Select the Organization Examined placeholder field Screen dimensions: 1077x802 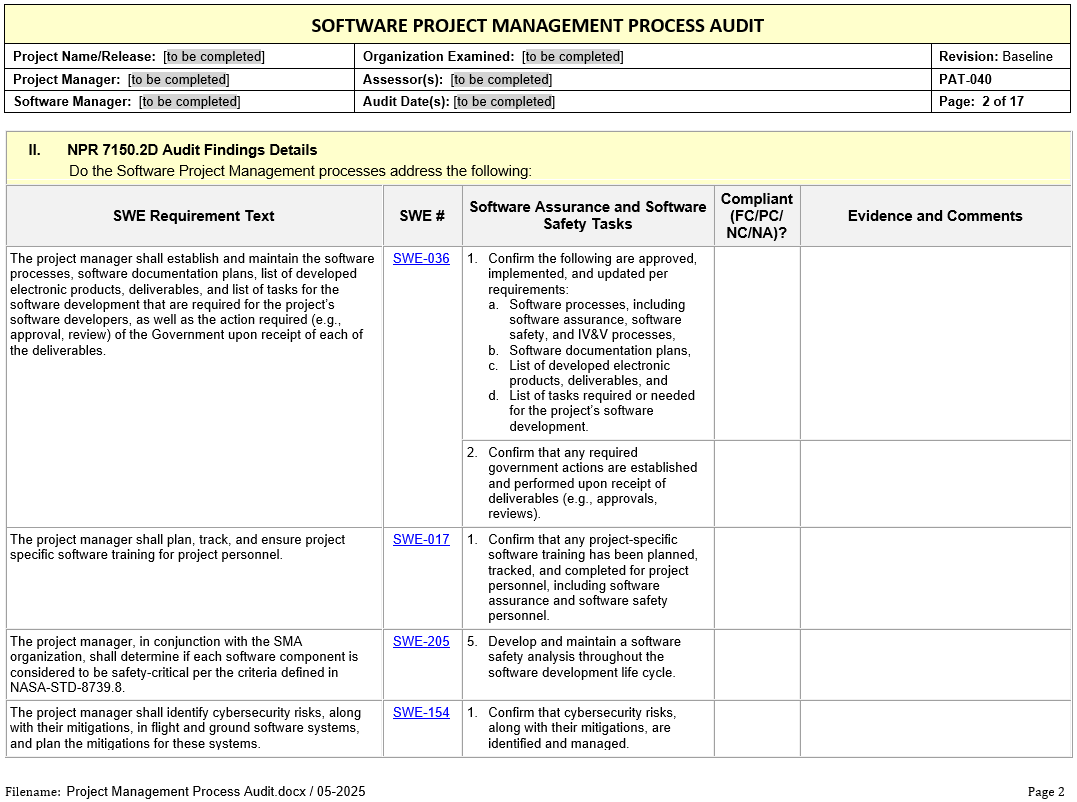[572, 57]
